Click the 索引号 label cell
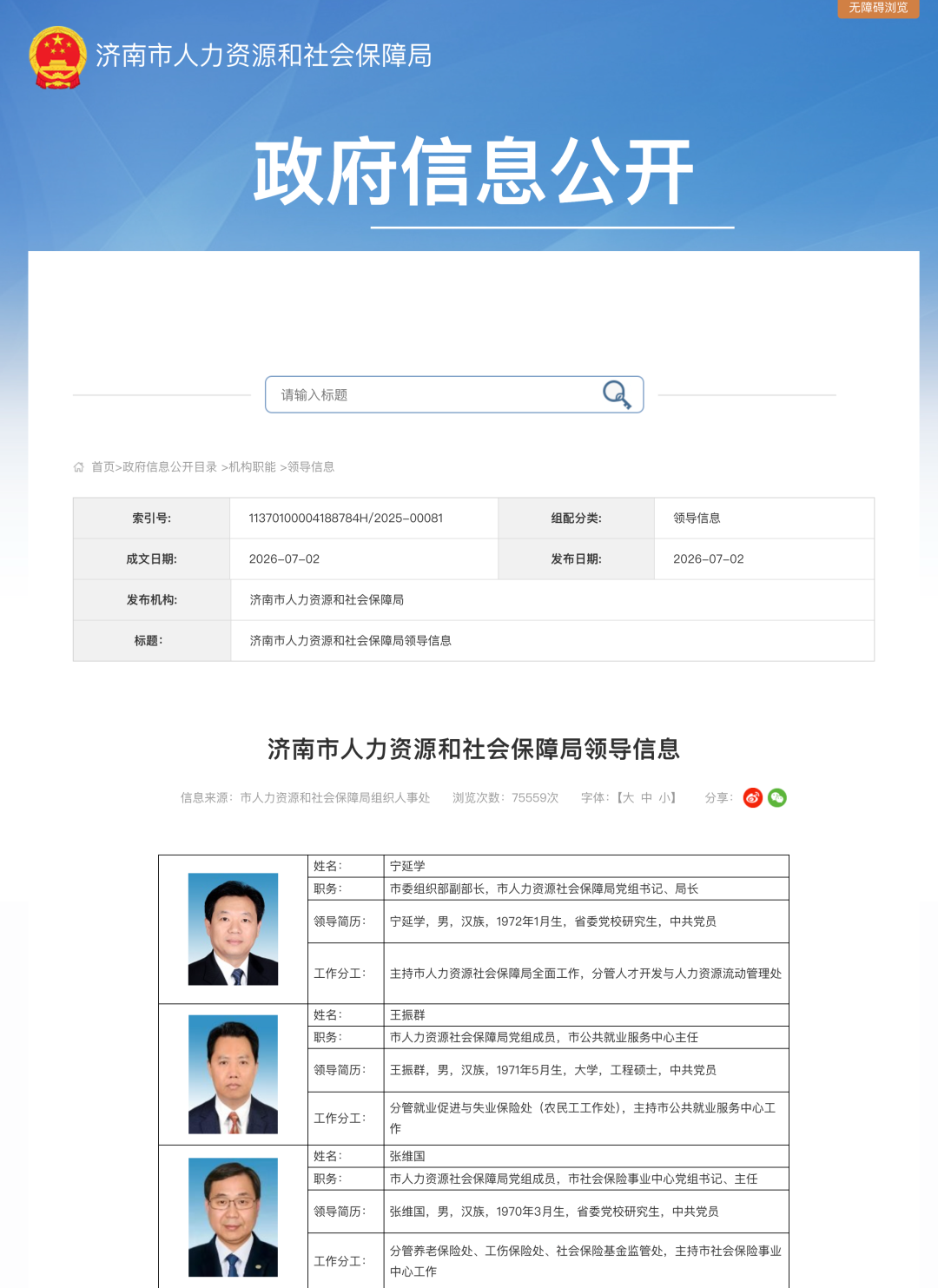This screenshot has height=1288, width=938. coord(152,519)
